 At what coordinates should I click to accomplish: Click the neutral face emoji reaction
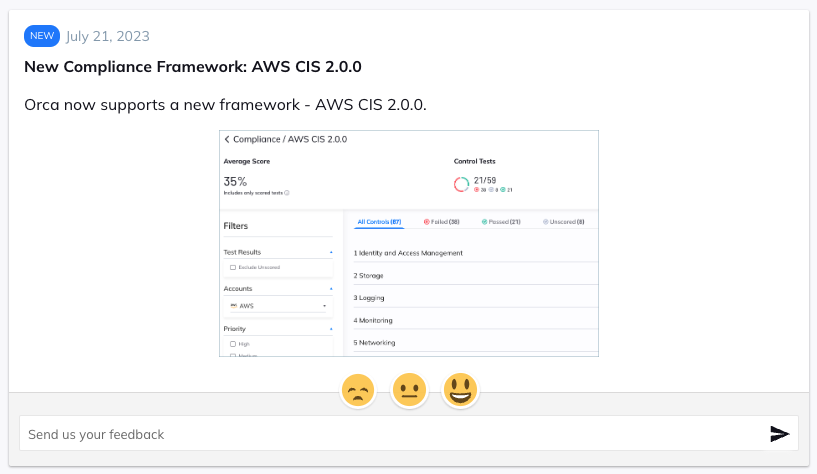coord(409,390)
